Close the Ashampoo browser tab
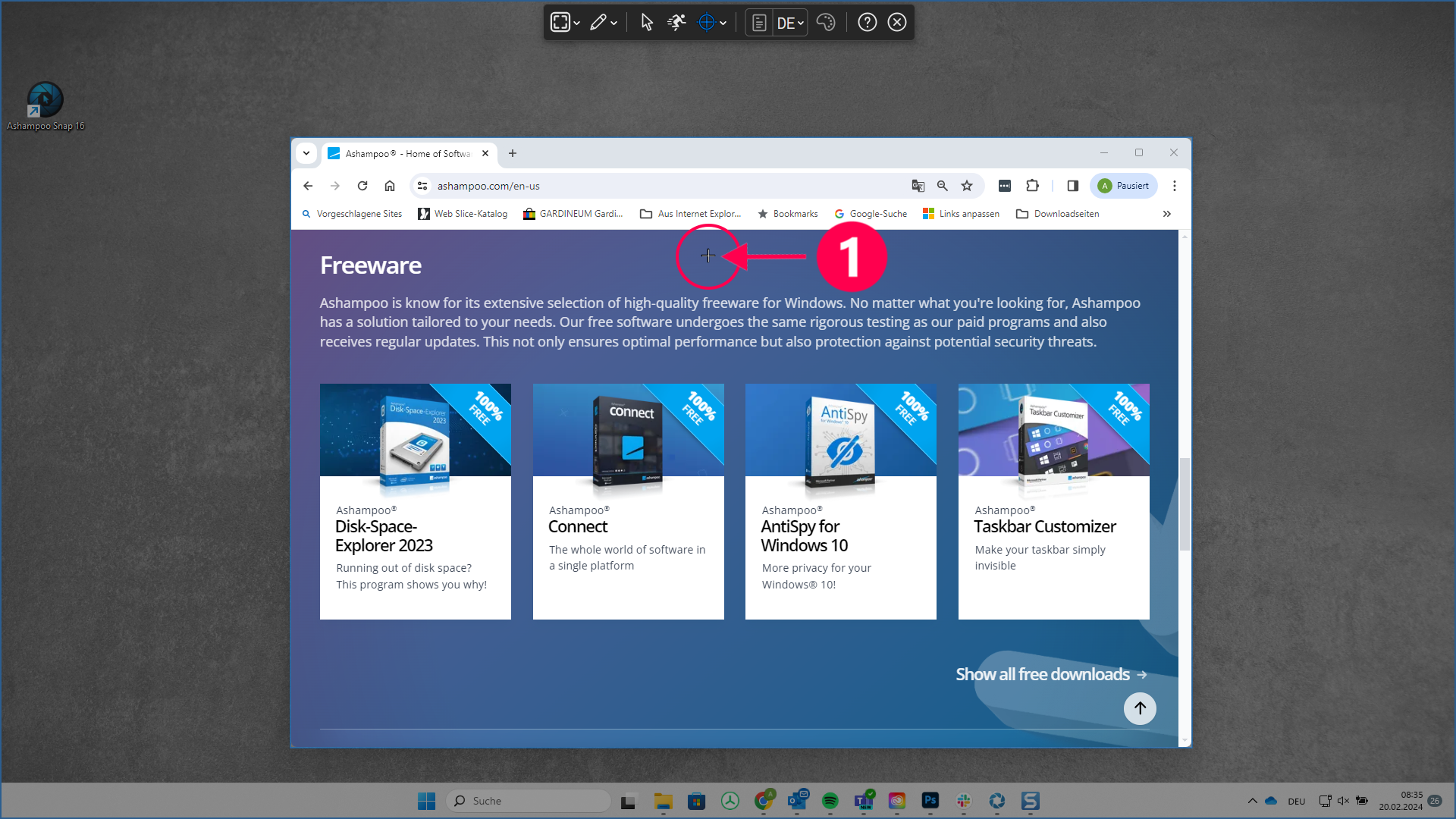 pyautogui.click(x=485, y=153)
